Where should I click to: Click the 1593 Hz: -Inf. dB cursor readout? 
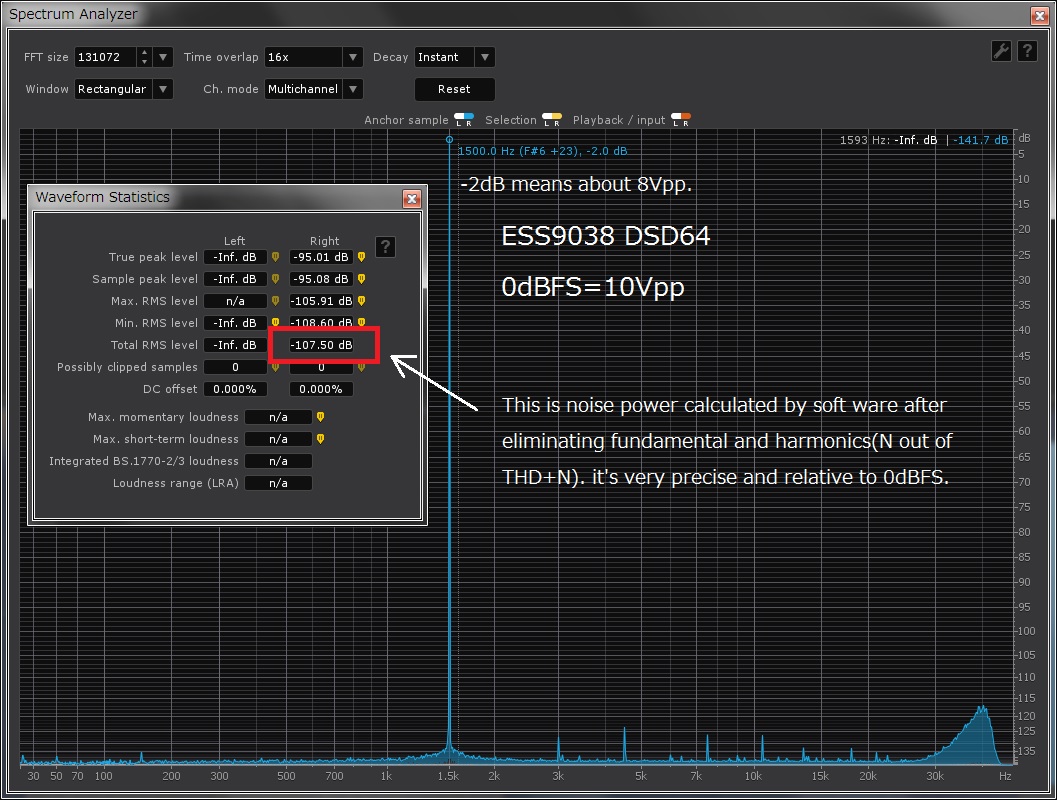tap(888, 140)
